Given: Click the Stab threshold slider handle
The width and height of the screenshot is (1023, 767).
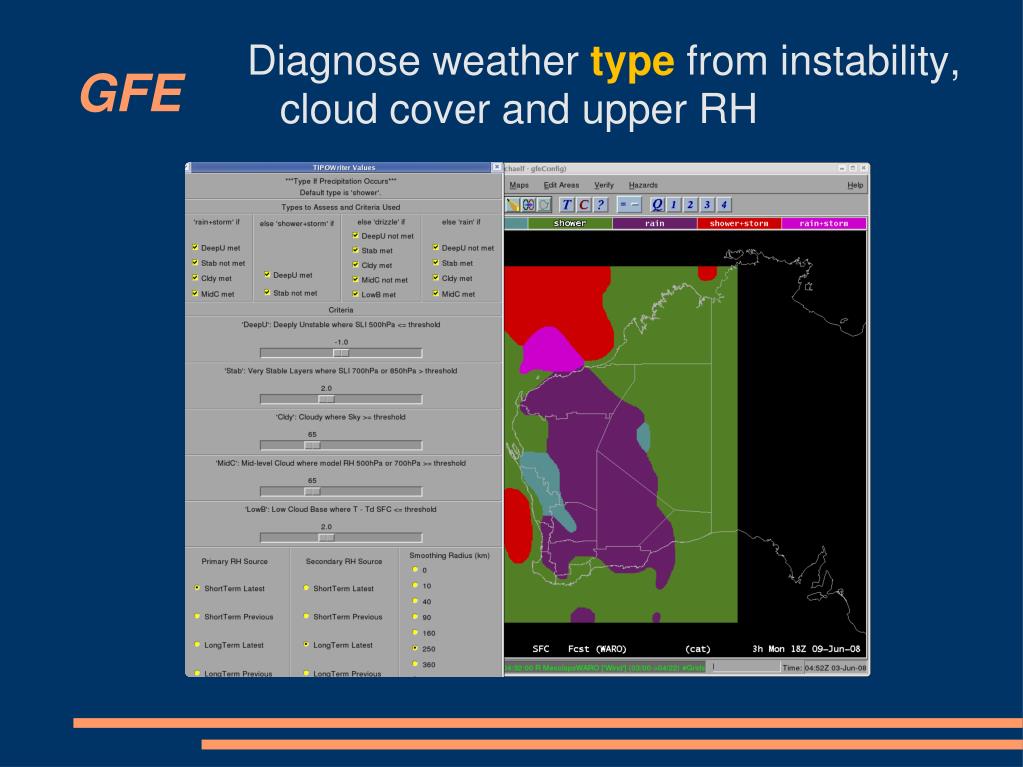Looking at the screenshot, I should pos(326,399).
